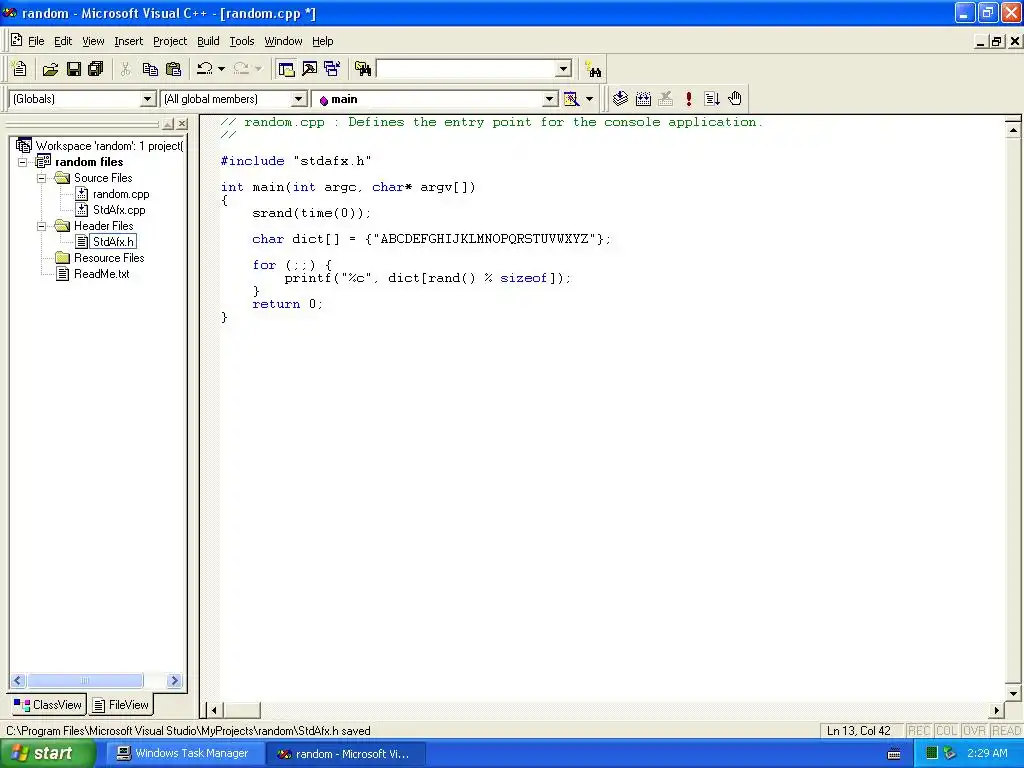This screenshot has height=768, width=1024.
Task: Click the document icon left of File menu
Action: point(16,40)
